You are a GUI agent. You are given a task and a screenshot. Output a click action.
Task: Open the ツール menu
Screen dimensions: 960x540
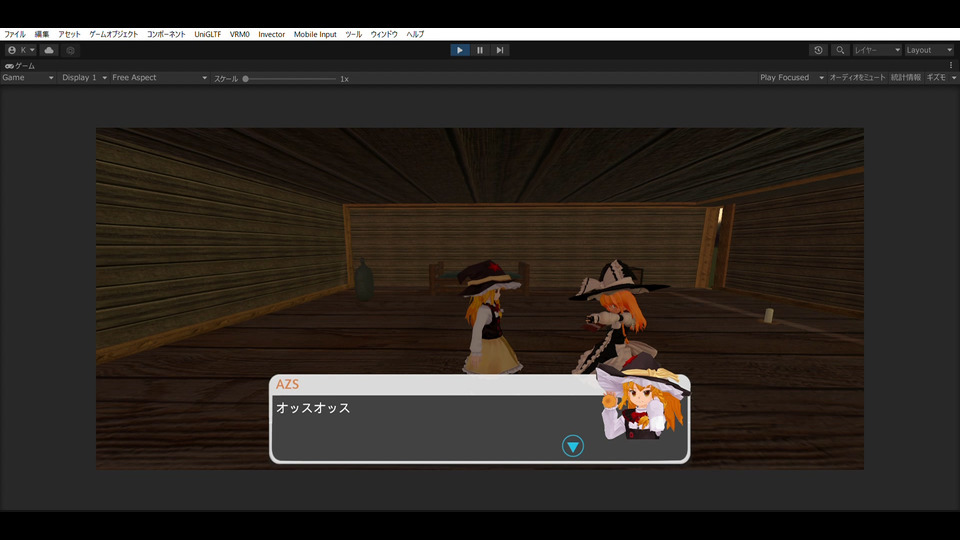pyautogui.click(x=353, y=34)
